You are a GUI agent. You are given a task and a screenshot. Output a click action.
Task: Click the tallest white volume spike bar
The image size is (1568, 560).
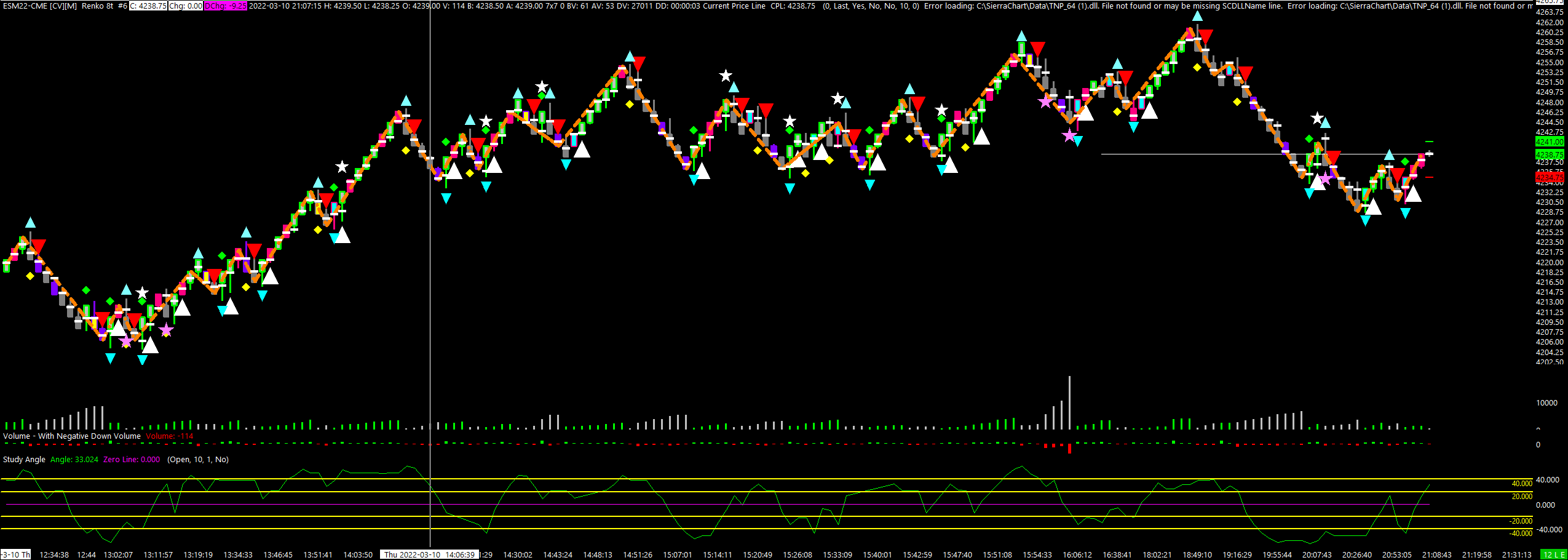pos(1069,402)
